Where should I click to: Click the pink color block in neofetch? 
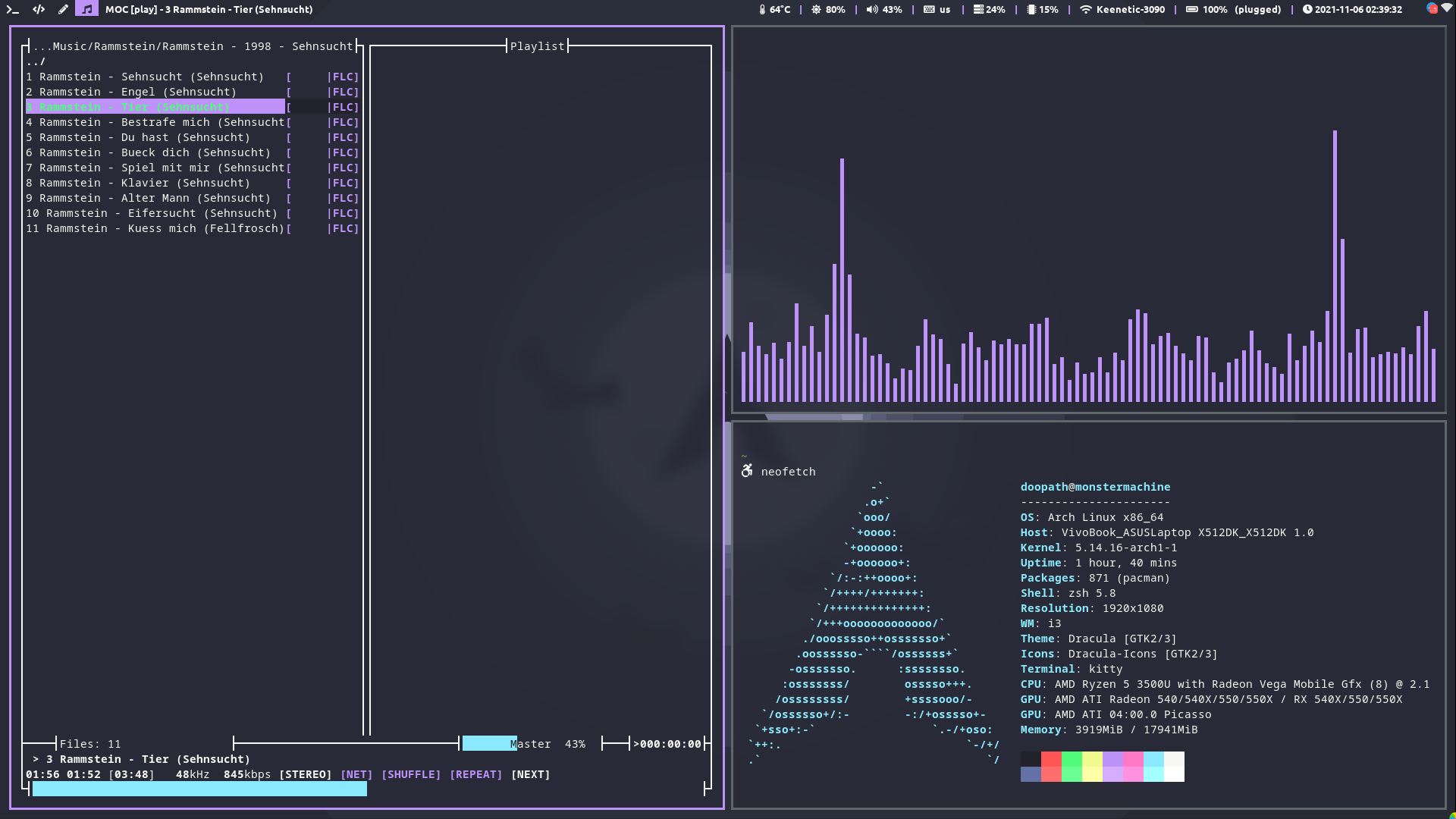(1133, 759)
